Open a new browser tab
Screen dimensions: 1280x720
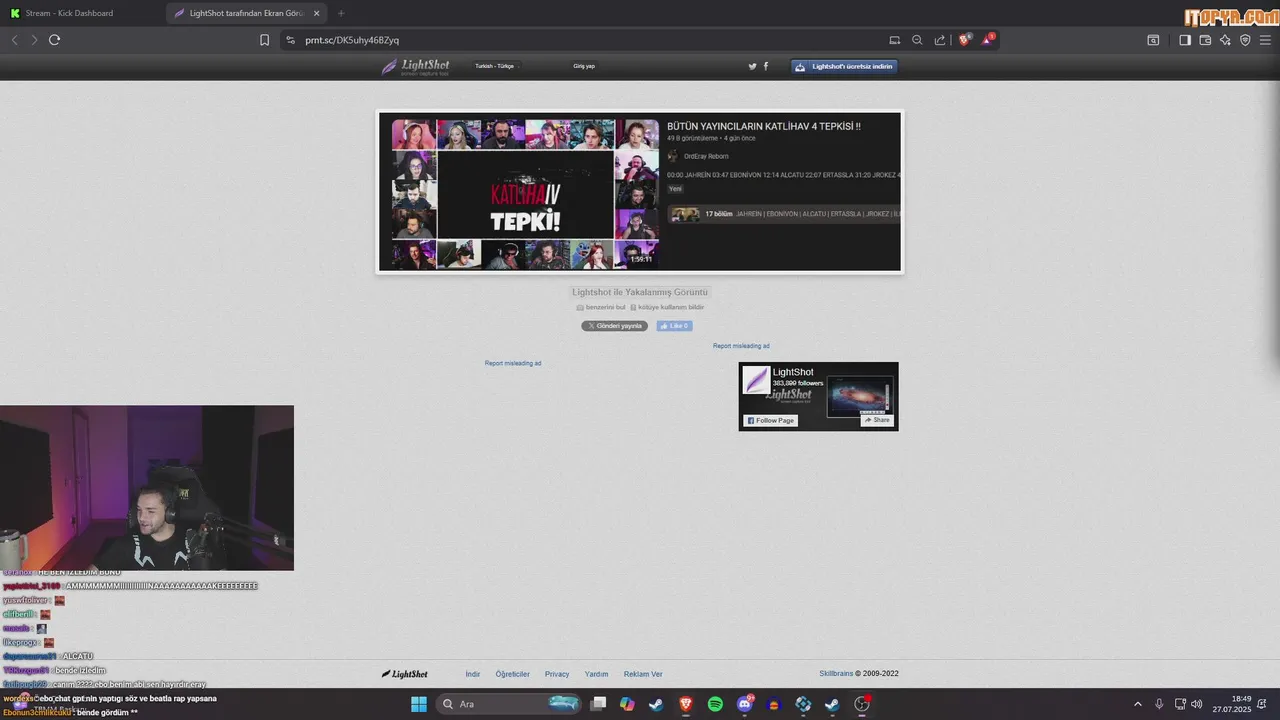coord(341,13)
